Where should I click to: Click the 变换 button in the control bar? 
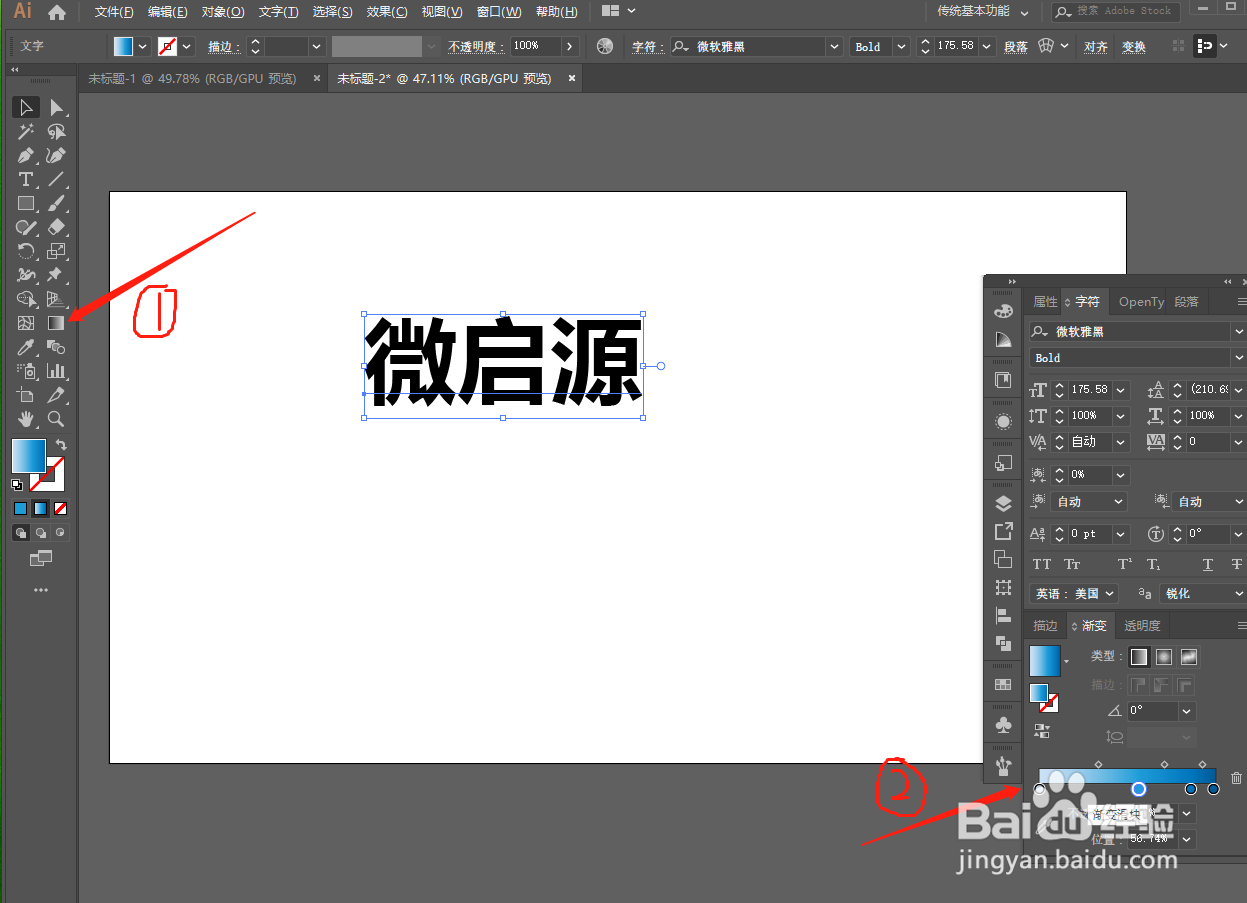point(1133,46)
